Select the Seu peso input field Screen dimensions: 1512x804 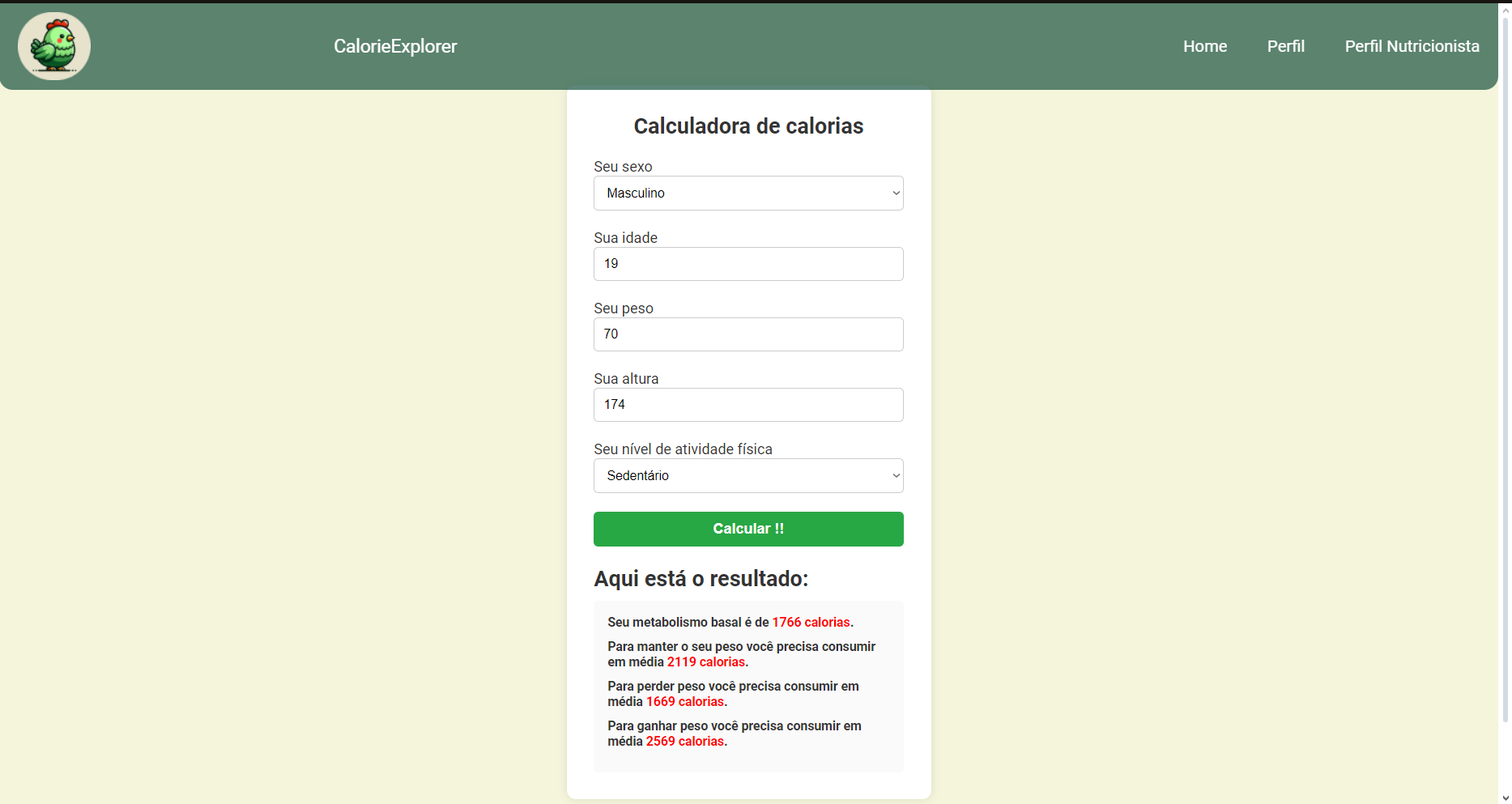click(x=748, y=334)
